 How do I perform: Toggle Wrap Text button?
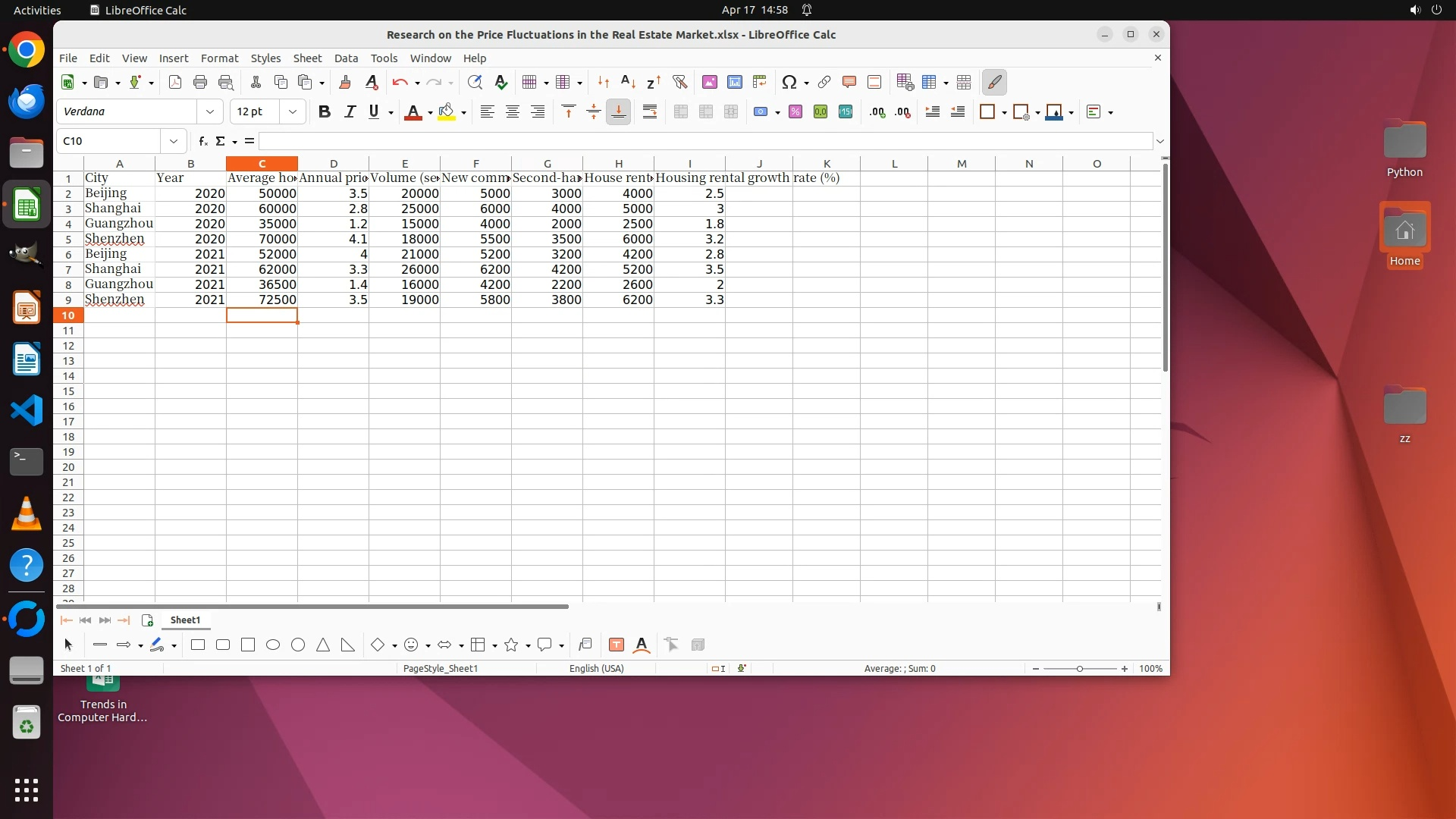(650, 111)
